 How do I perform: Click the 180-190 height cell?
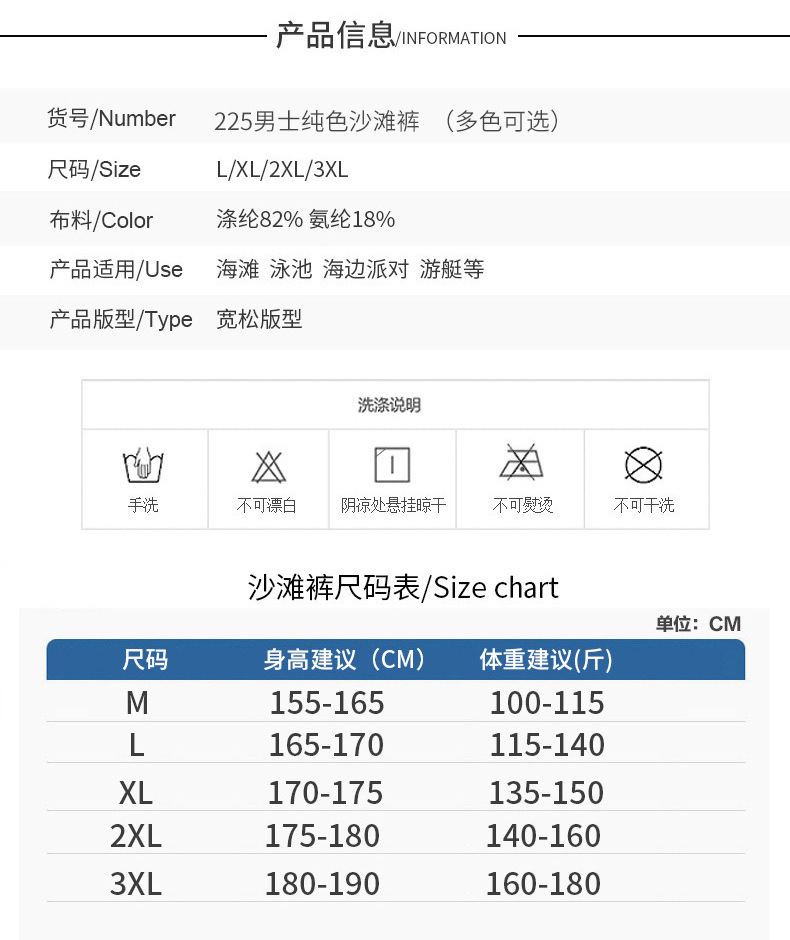click(x=322, y=884)
